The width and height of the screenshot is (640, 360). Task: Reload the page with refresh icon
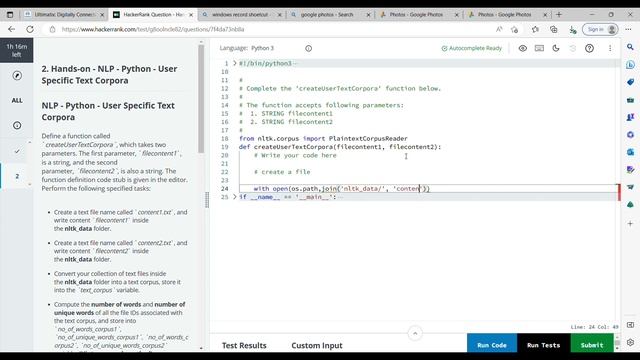[x=30, y=29]
